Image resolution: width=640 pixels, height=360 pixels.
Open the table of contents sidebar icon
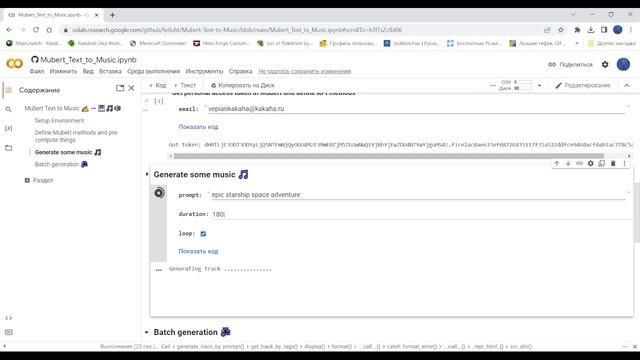point(9,90)
